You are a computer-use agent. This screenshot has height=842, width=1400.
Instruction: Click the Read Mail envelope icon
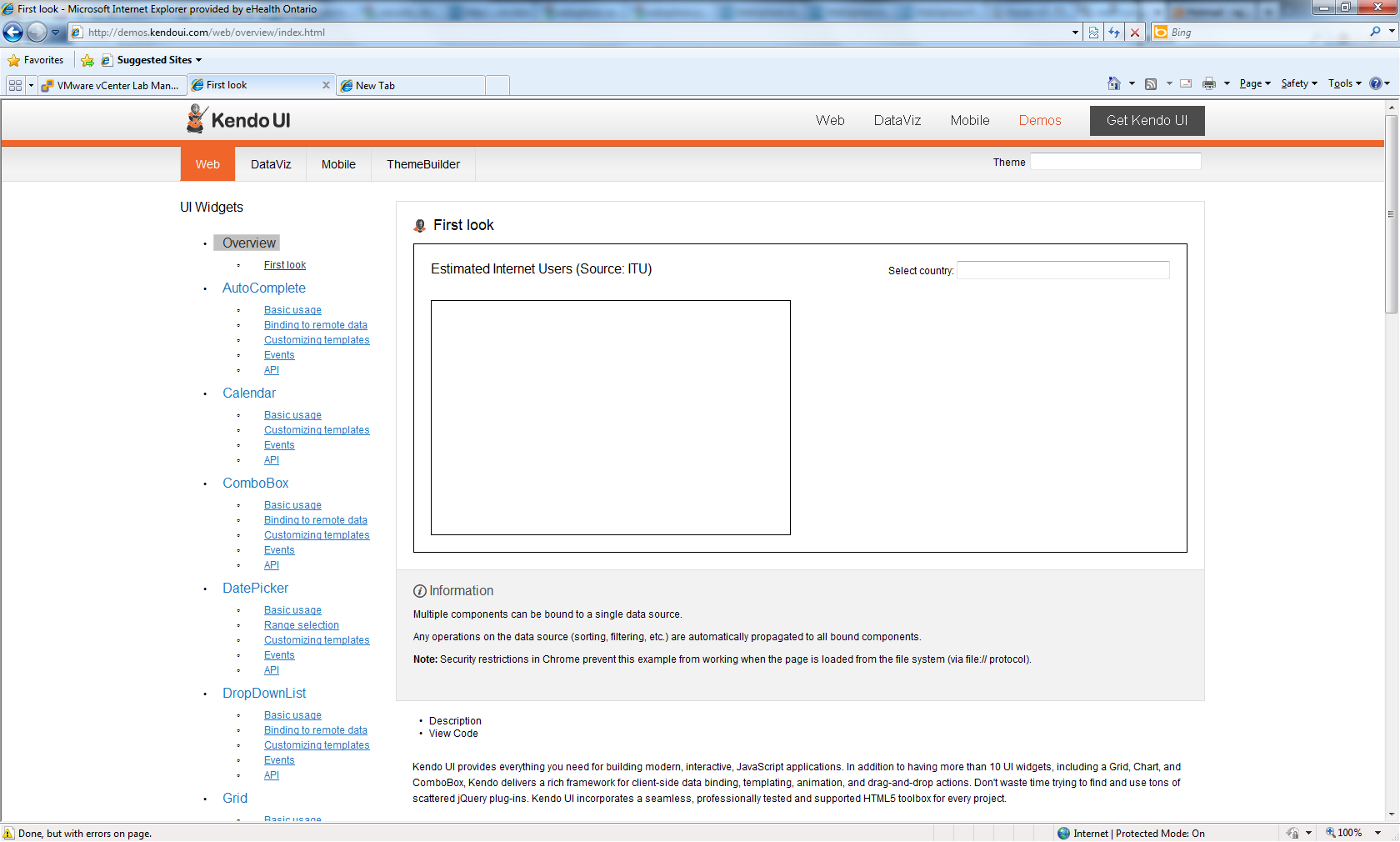click(1186, 83)
